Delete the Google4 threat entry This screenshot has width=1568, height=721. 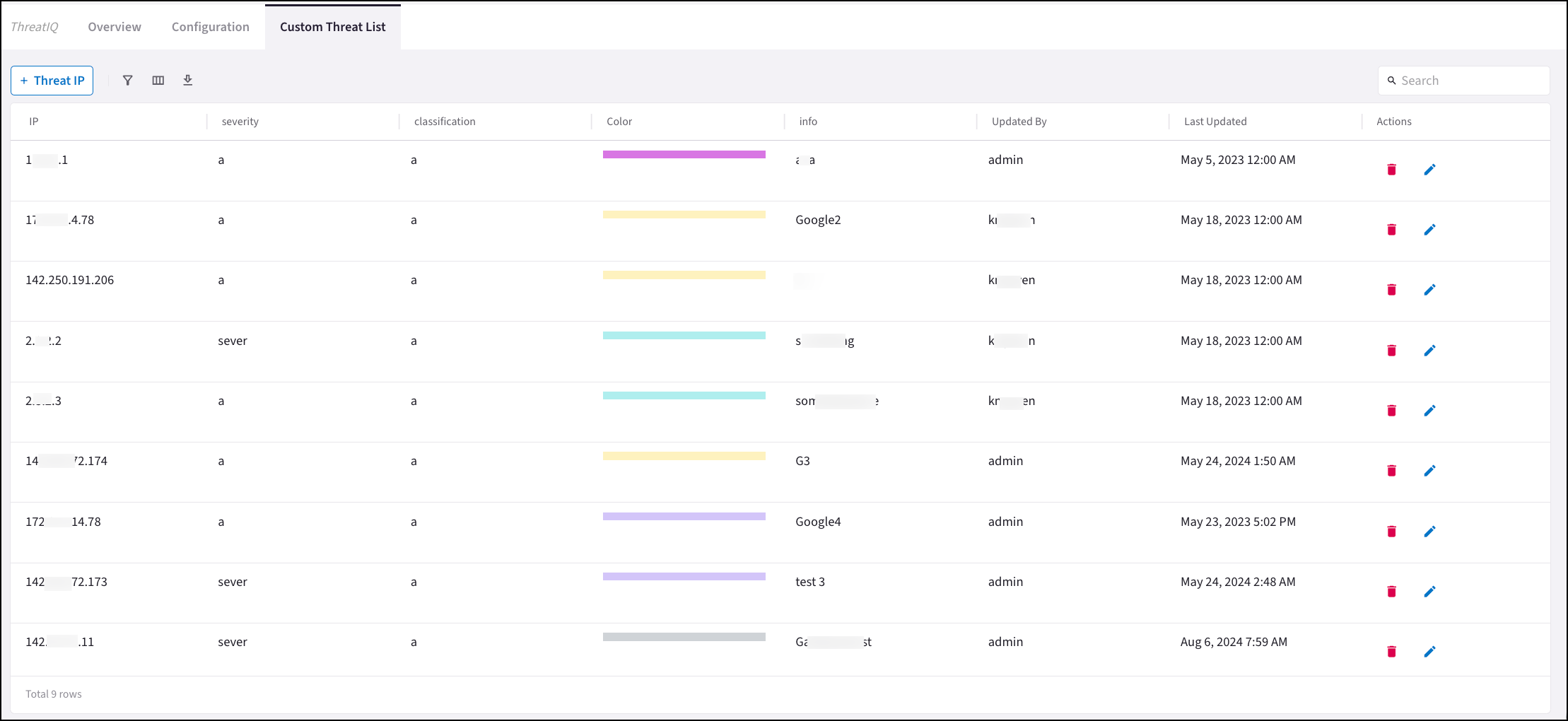click(1391, 531)
